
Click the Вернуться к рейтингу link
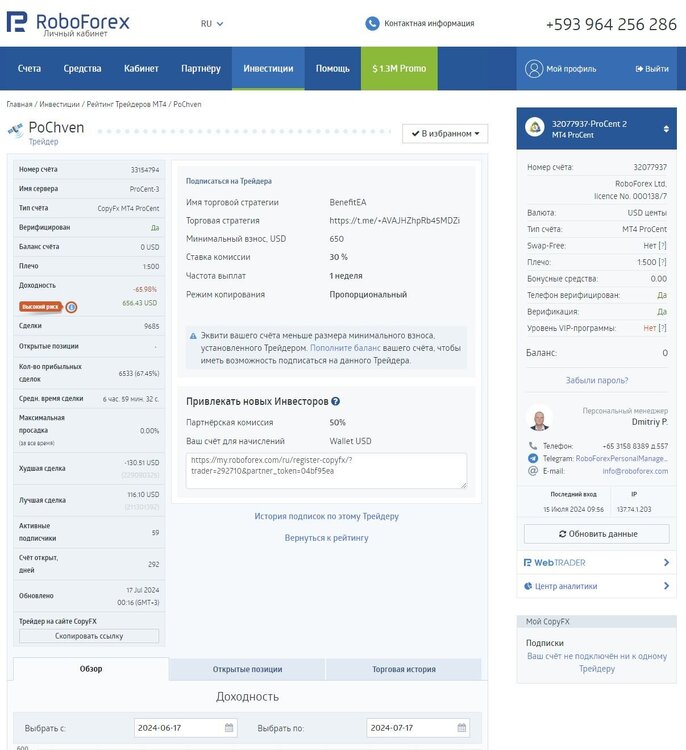click(326, 538)
